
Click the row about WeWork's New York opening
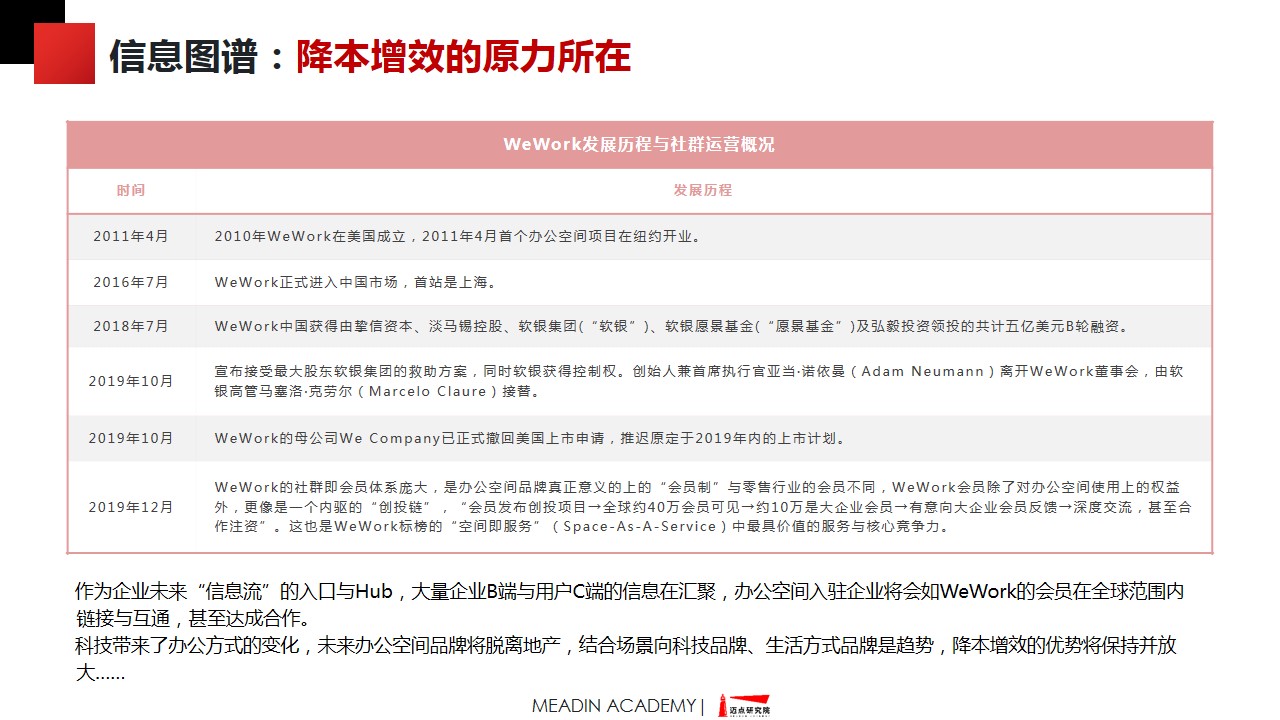click(458, 237)
